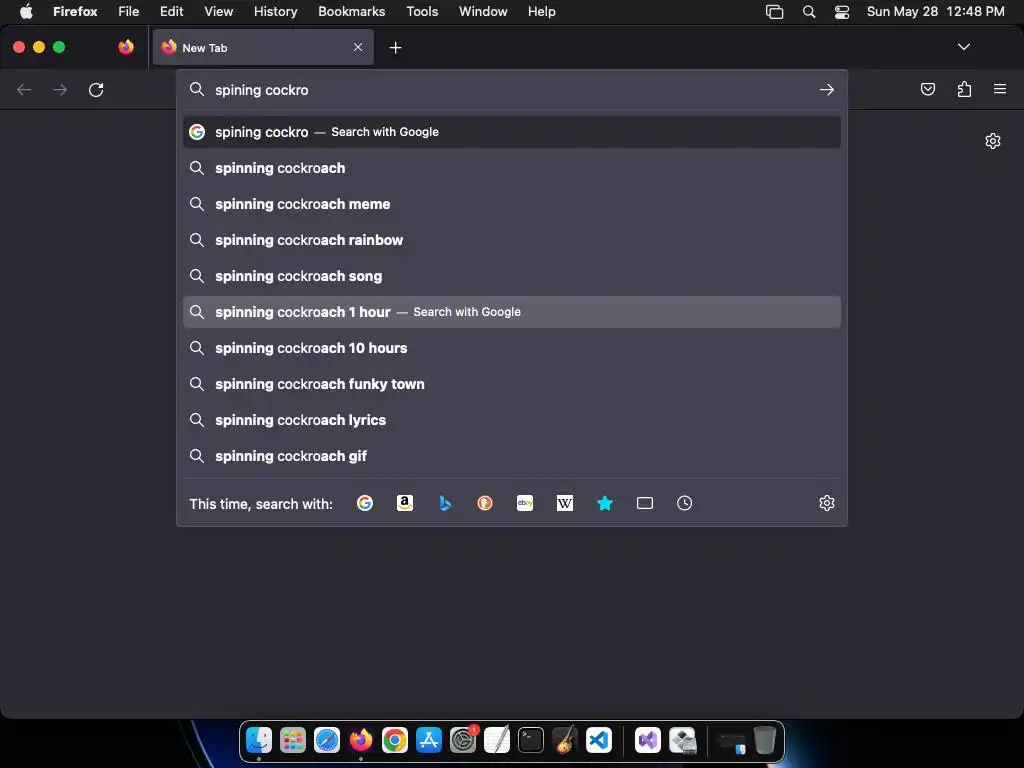The height and width of the screenshot is (768, 1024).
Task: Open the Window menu
Action: [483, 12]
